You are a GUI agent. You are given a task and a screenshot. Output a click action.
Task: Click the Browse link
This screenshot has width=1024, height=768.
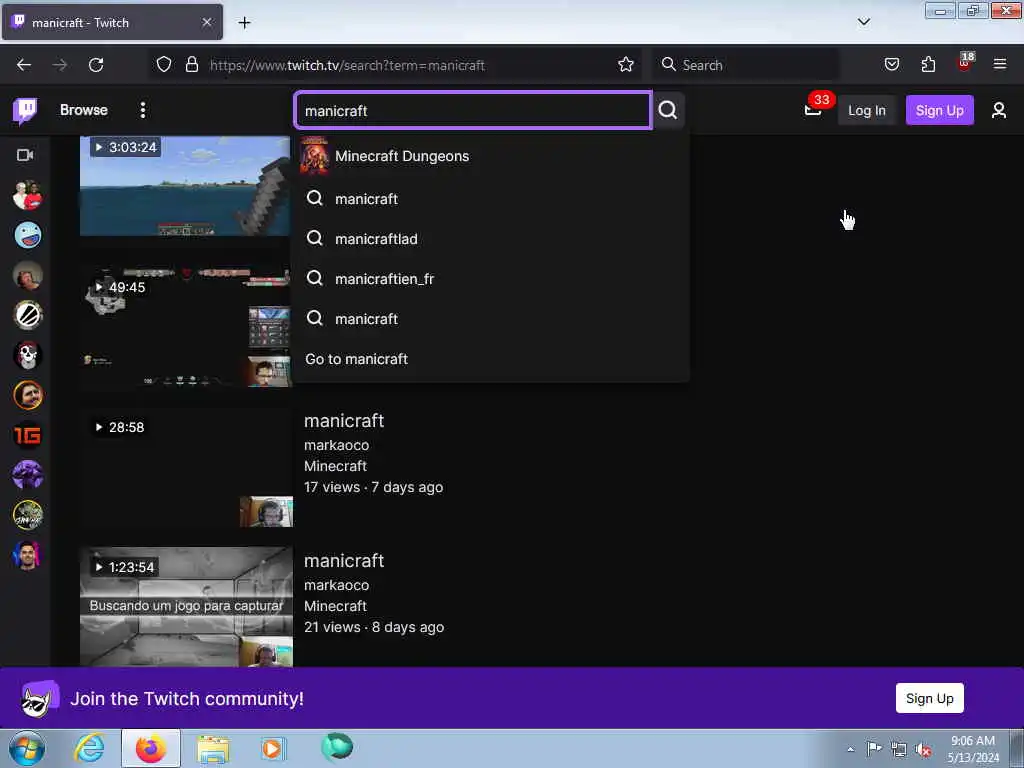pos(84,110)
